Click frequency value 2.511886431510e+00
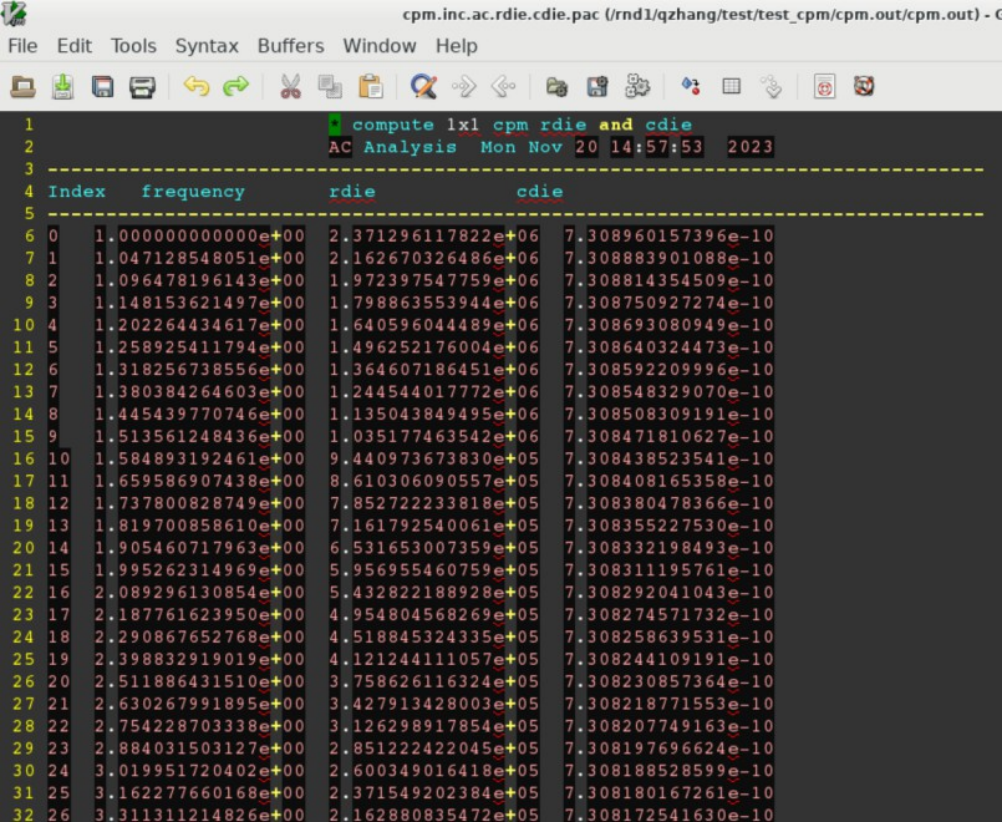This screenshot has height=822, width=1003. tap(200, 682)
